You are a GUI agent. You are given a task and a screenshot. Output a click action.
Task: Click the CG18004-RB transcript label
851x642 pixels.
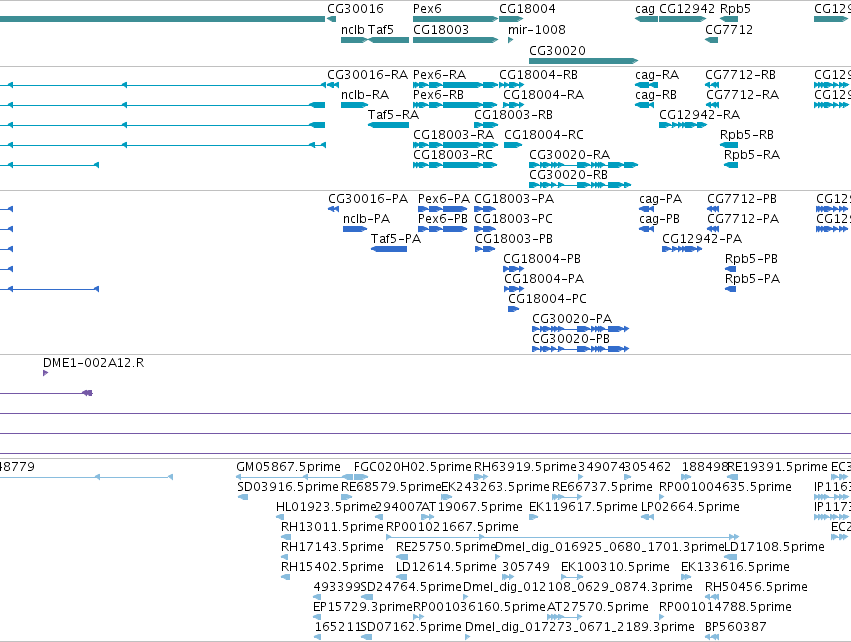538,74
